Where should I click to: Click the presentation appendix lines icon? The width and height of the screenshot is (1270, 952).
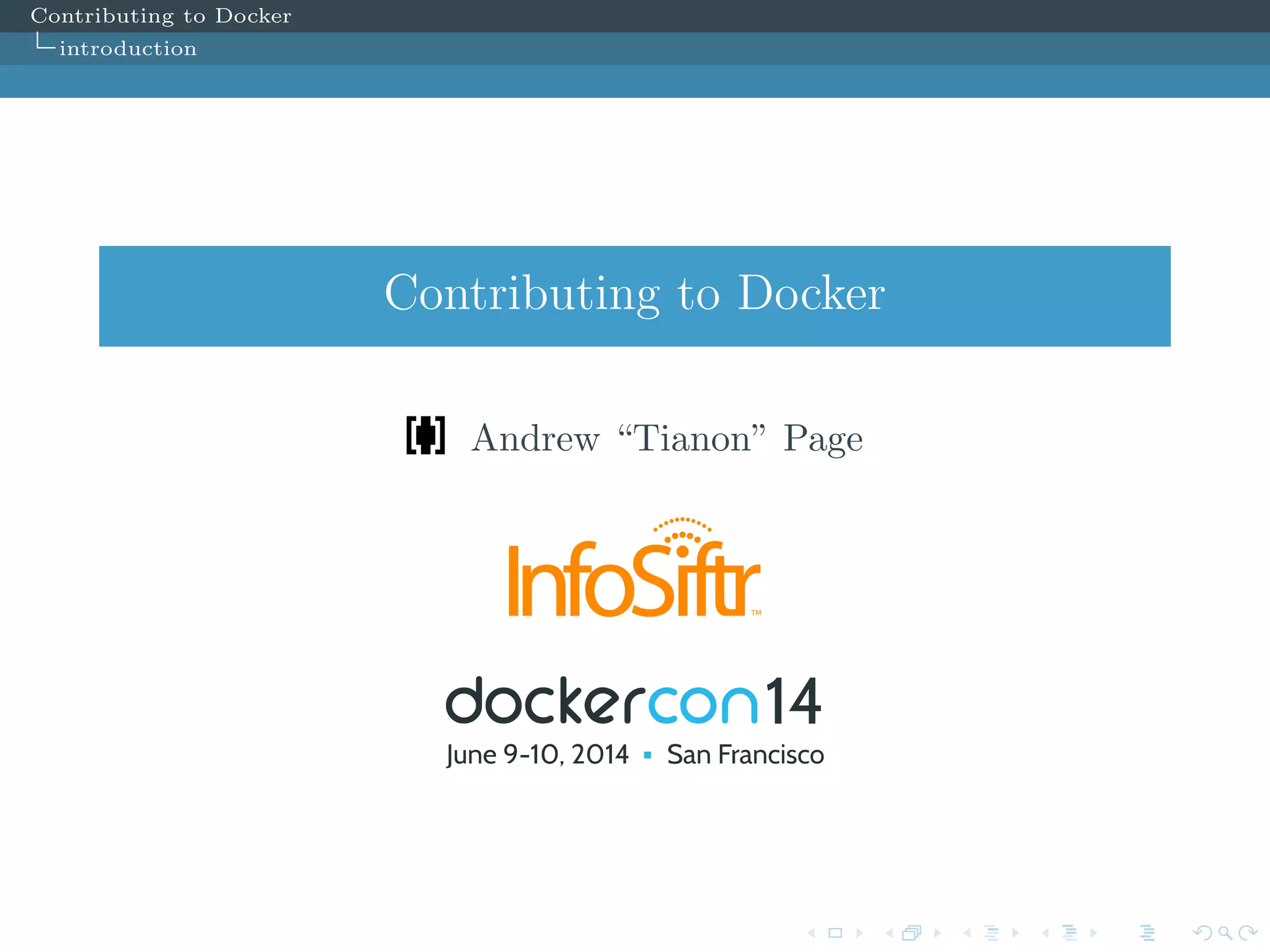click(1147, 933)
